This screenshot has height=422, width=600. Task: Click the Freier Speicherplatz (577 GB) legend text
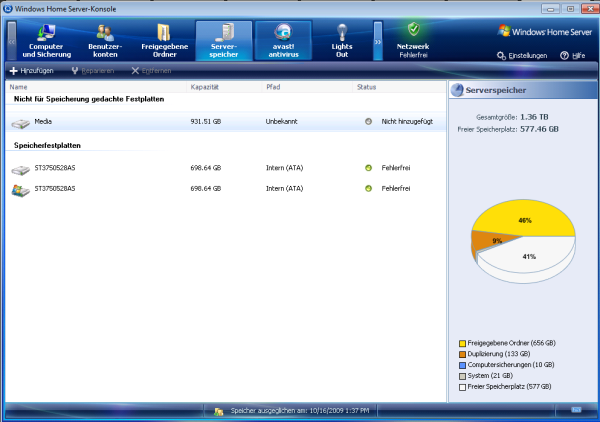[509, 387]
